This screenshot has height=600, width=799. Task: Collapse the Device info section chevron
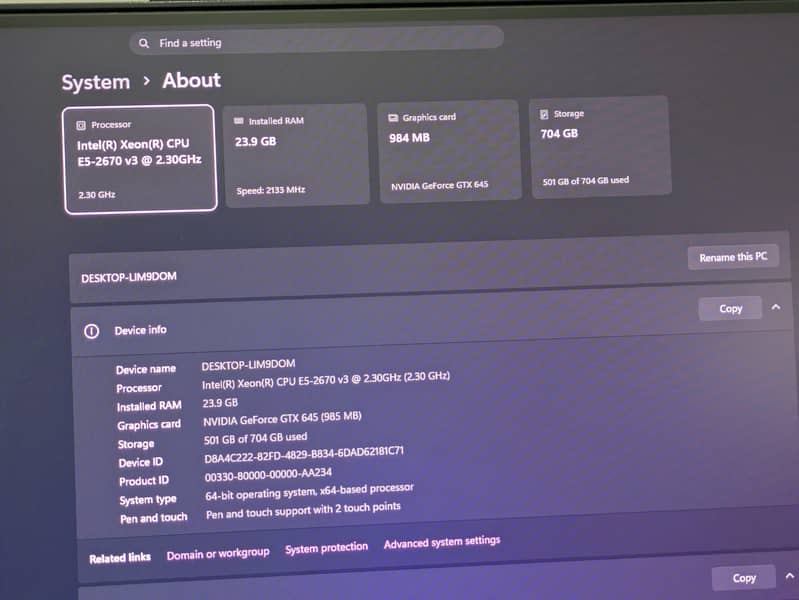pos(776,307)
